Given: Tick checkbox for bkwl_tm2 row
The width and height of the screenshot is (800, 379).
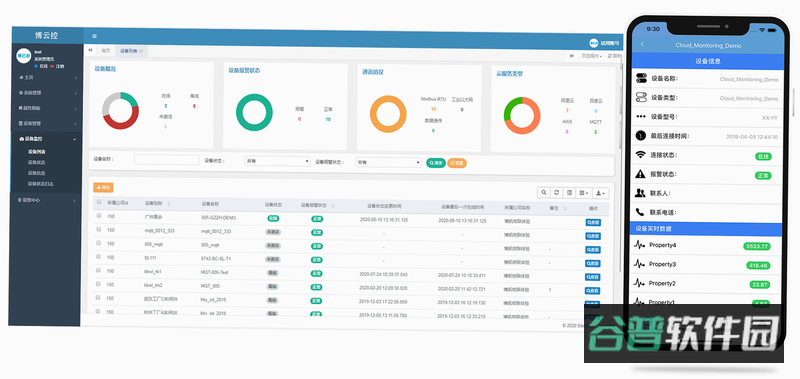Looking at the screenshot, I should pos(97,284).
